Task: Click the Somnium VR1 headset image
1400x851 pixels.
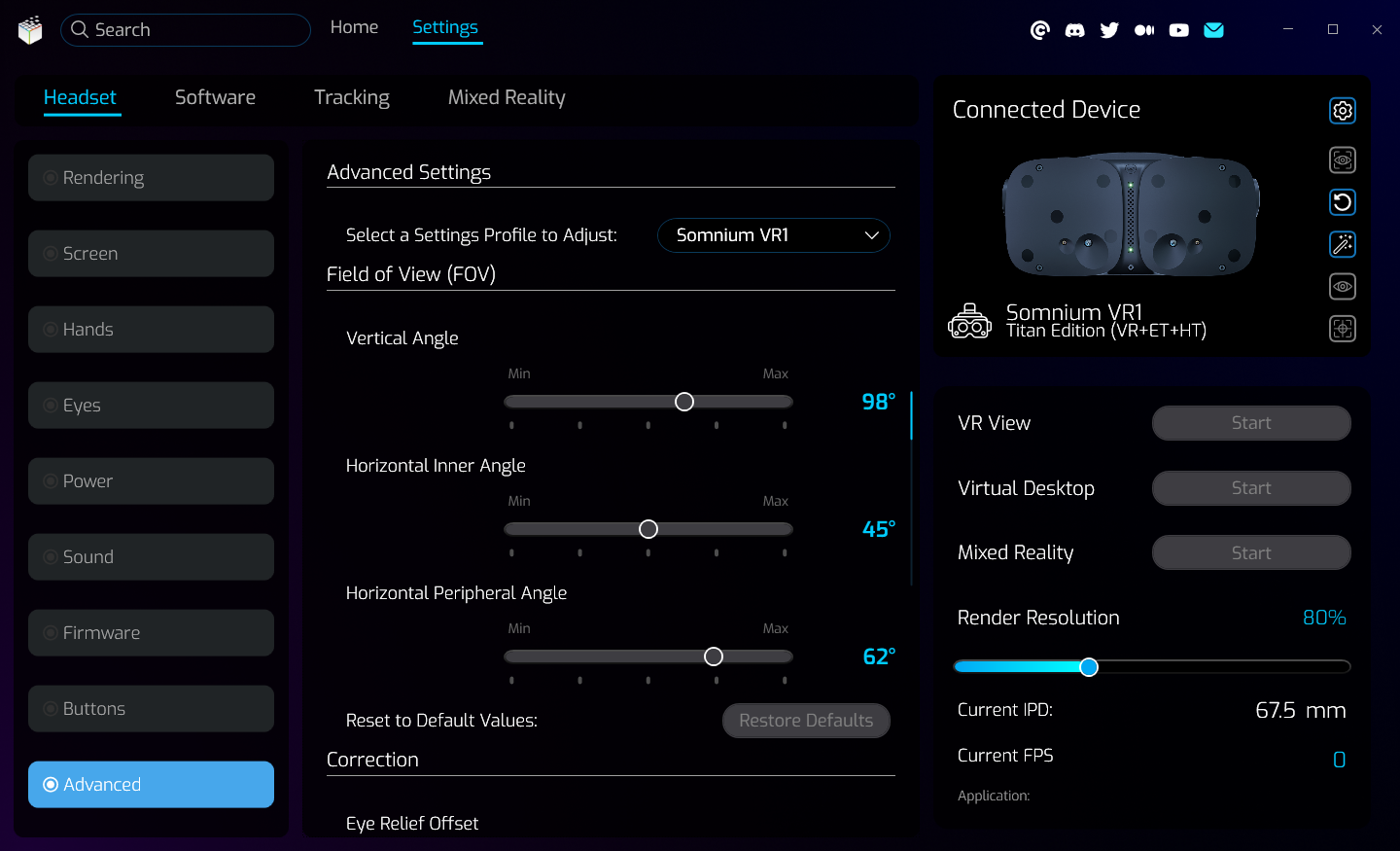Action: click(x=1131, y=215)
